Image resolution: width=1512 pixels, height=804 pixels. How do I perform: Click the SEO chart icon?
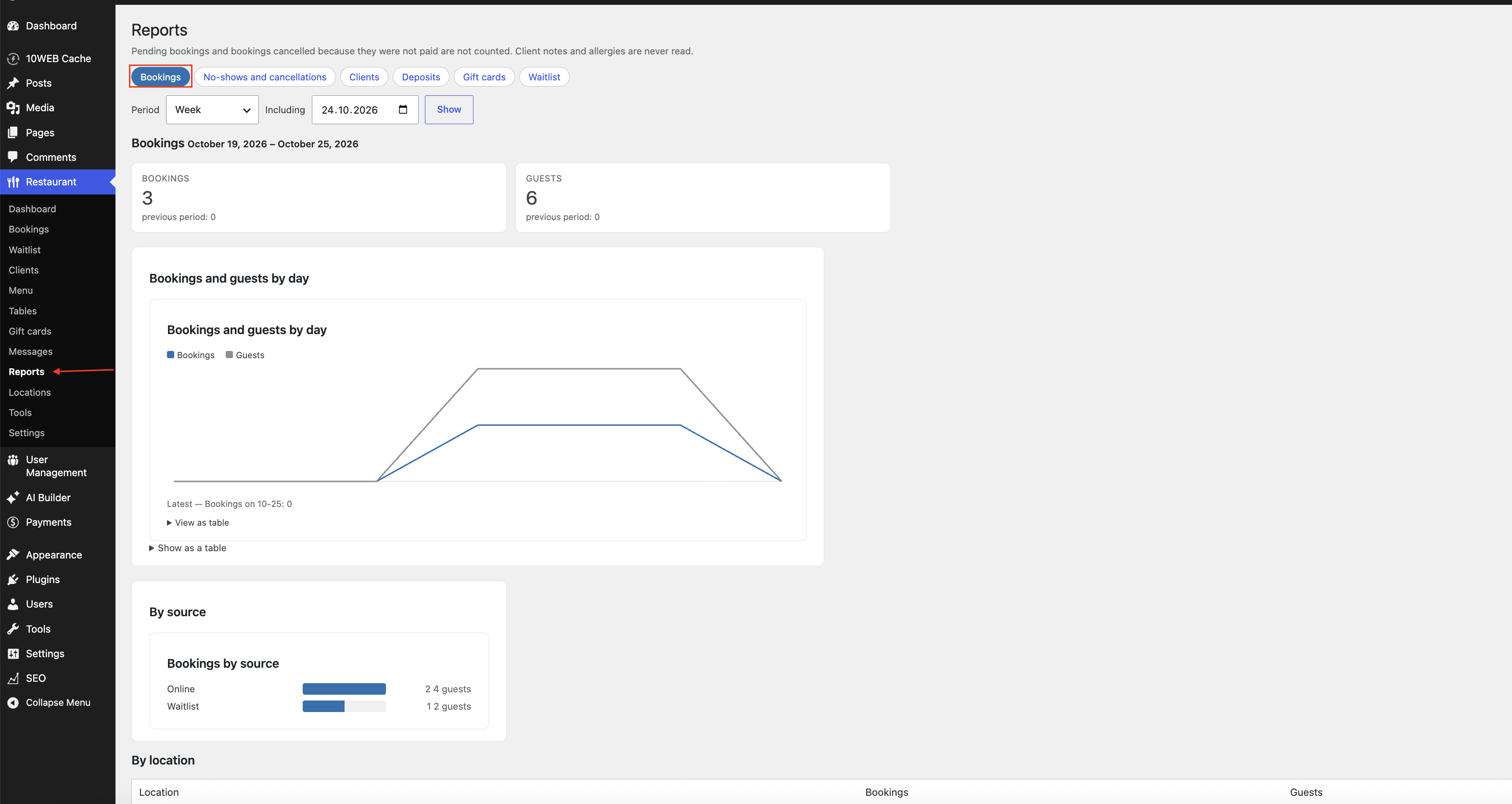coord(13,678)
